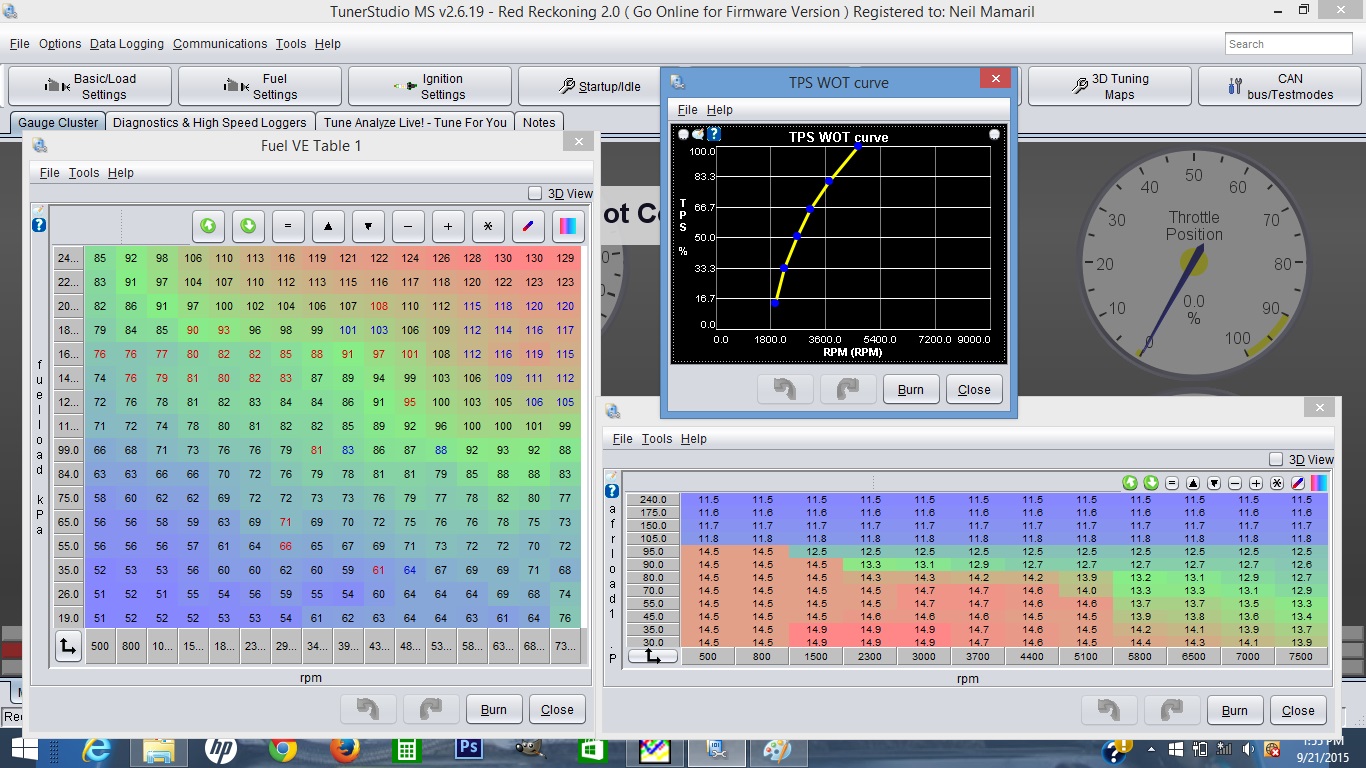
Task: Click the plus button in AFR table toolbar
Action: pyautogui.click(x=1256, y=483)
